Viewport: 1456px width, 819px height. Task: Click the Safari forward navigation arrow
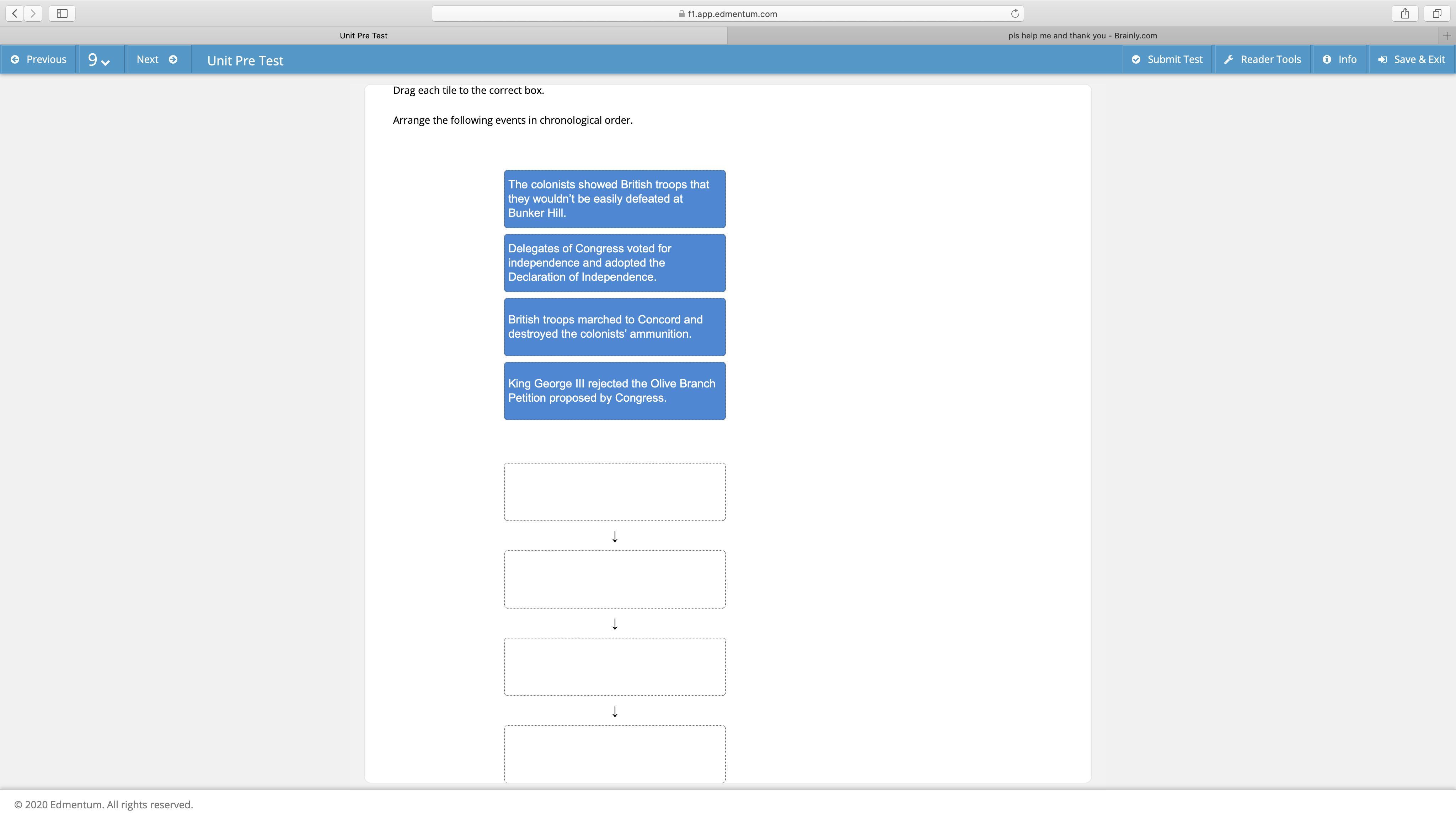[33, 13]
